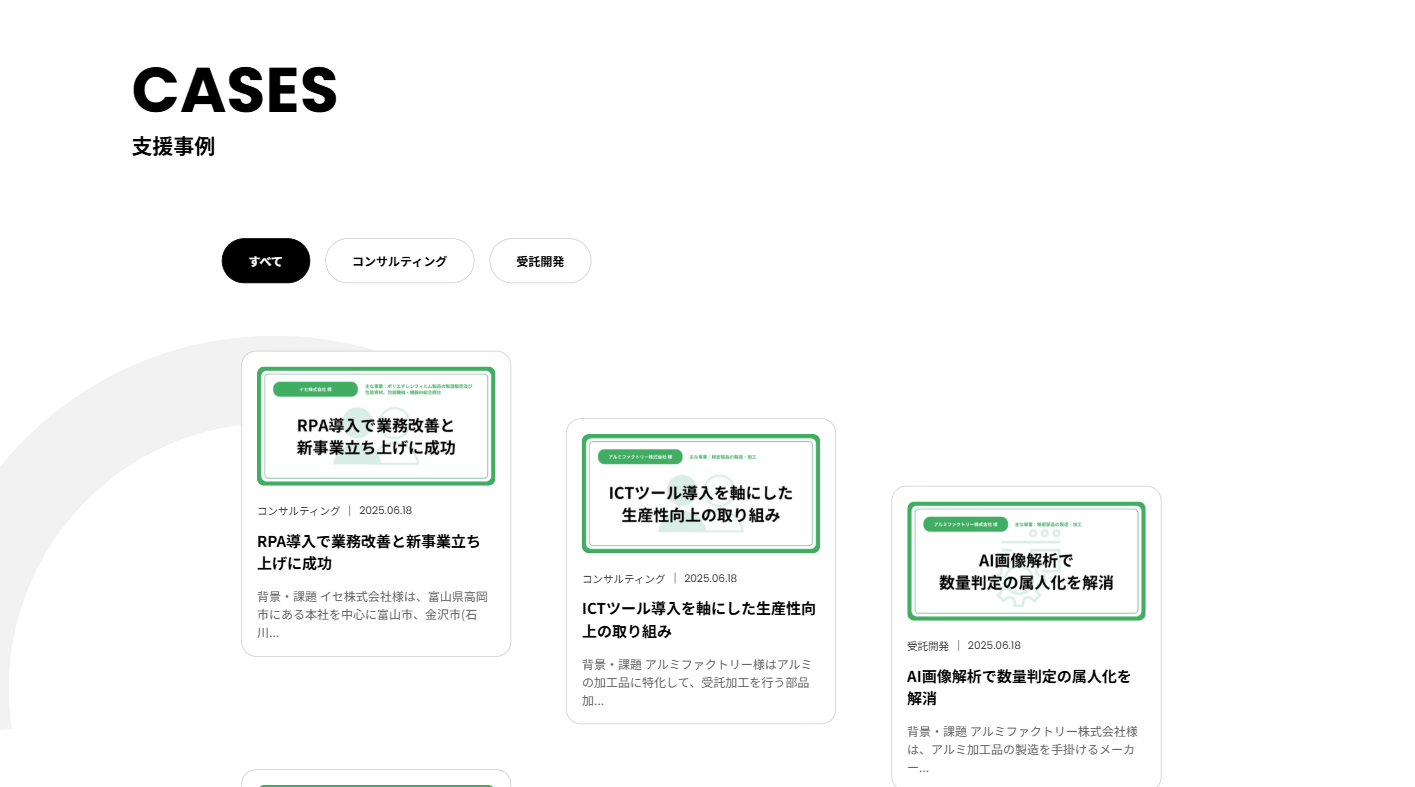This screenshot has height=787, width=1415.
Task: Click 受託開発 label on the AI画像解析 card
Action: (927, 645)
